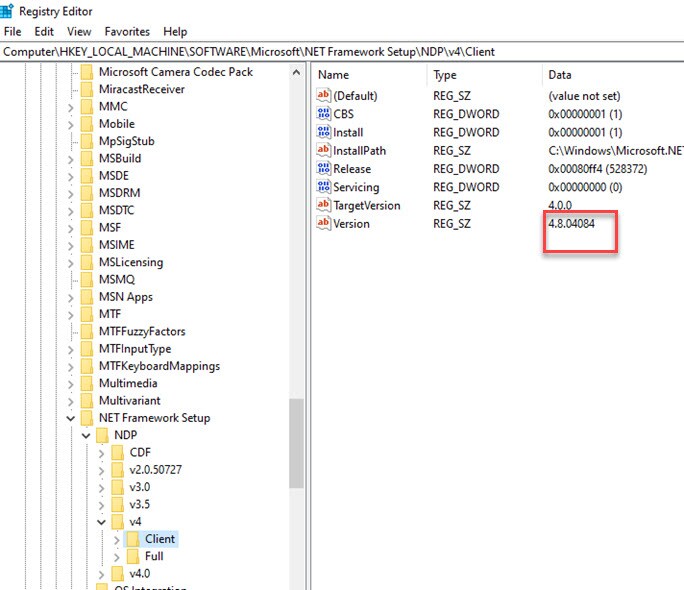This screenshot has height=590, width=684.
Task: Open the Favorites menu
Action: point(127,32)
